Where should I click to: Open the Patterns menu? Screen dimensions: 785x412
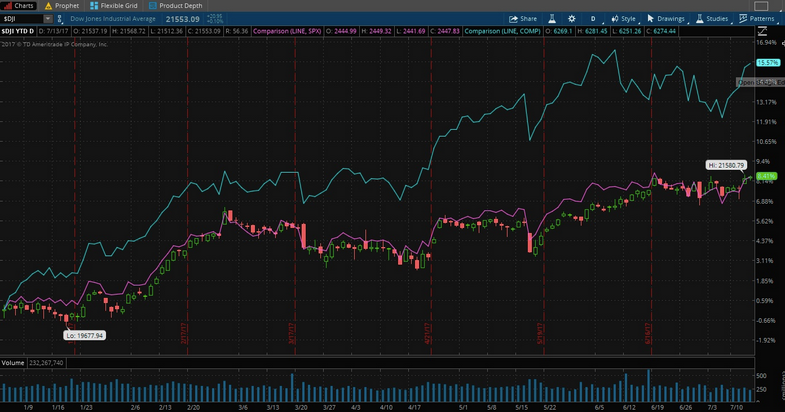[x=756, y=19]
